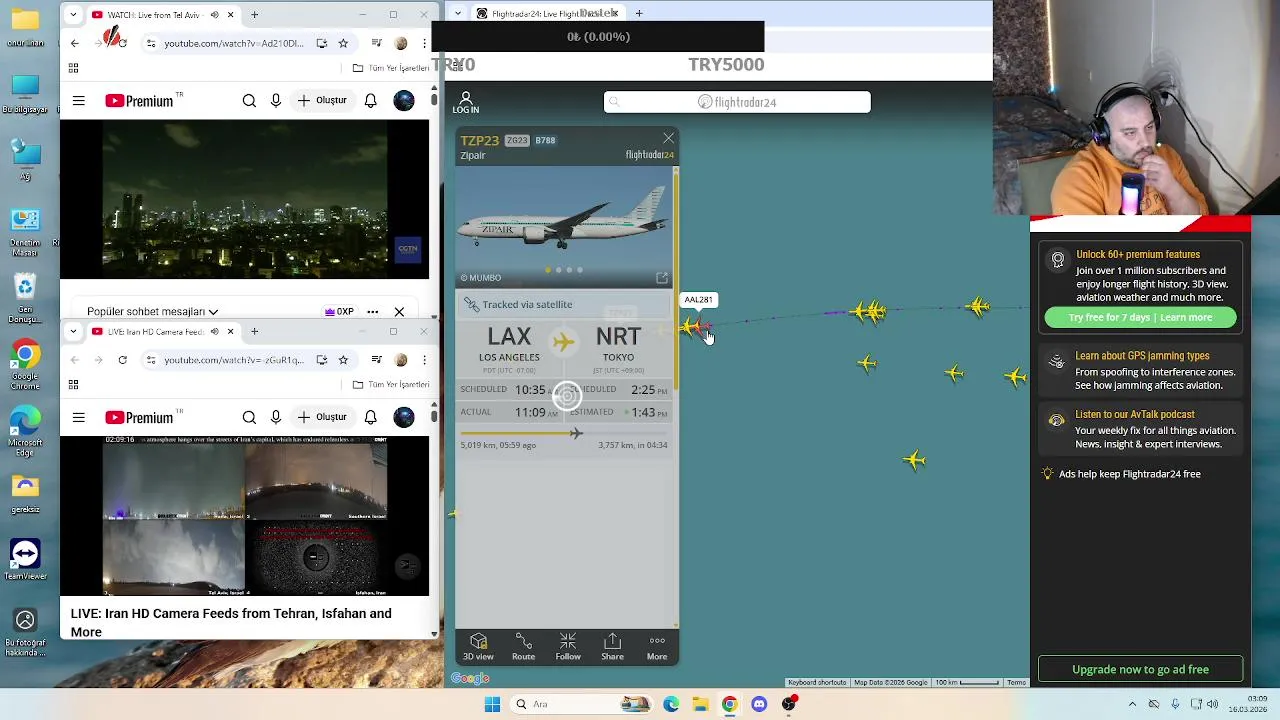1280x720 pixels.
Task: Click Oluştur button in Iran feeds window
Action: coord(322,418)
